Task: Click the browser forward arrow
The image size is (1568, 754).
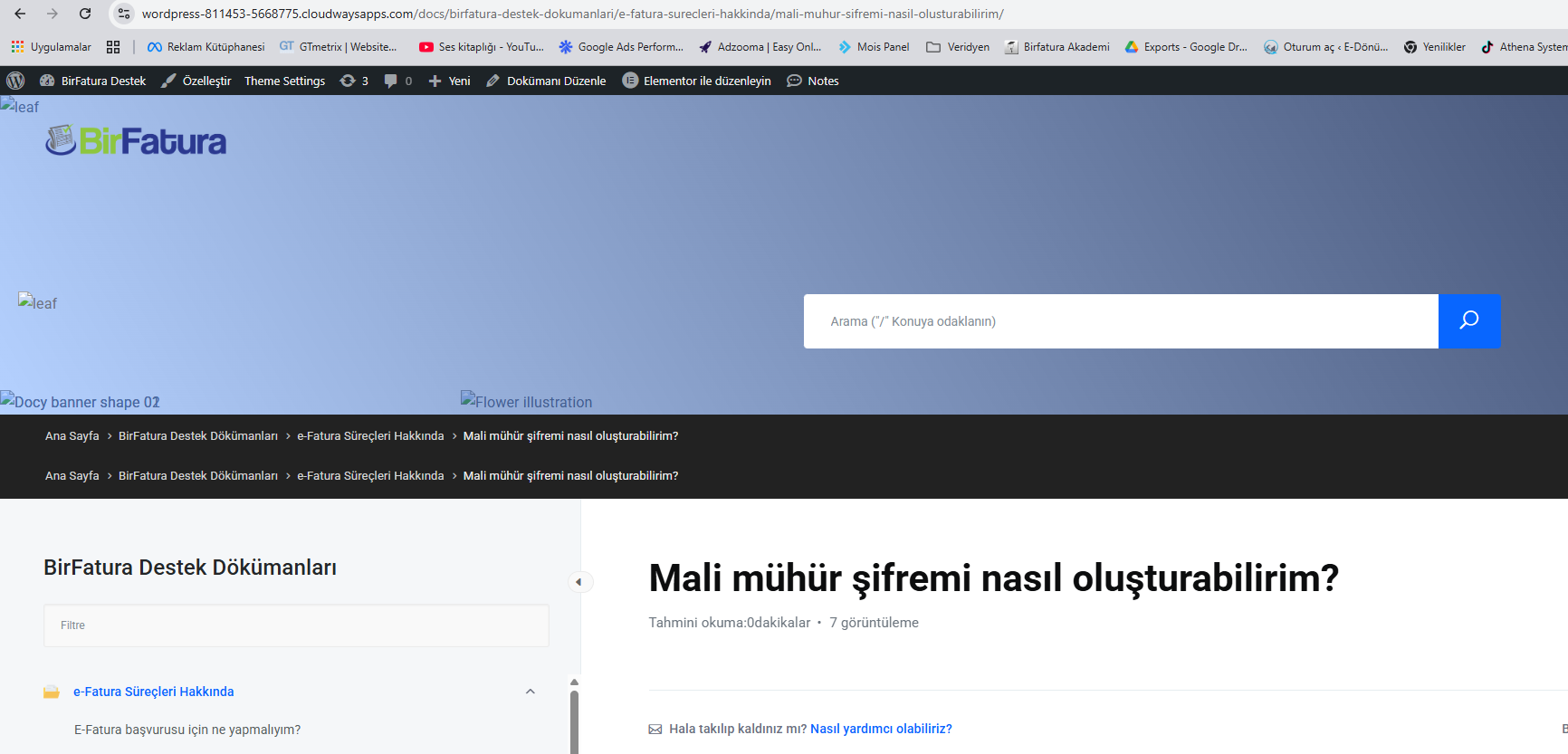Action: click(52, 14)
